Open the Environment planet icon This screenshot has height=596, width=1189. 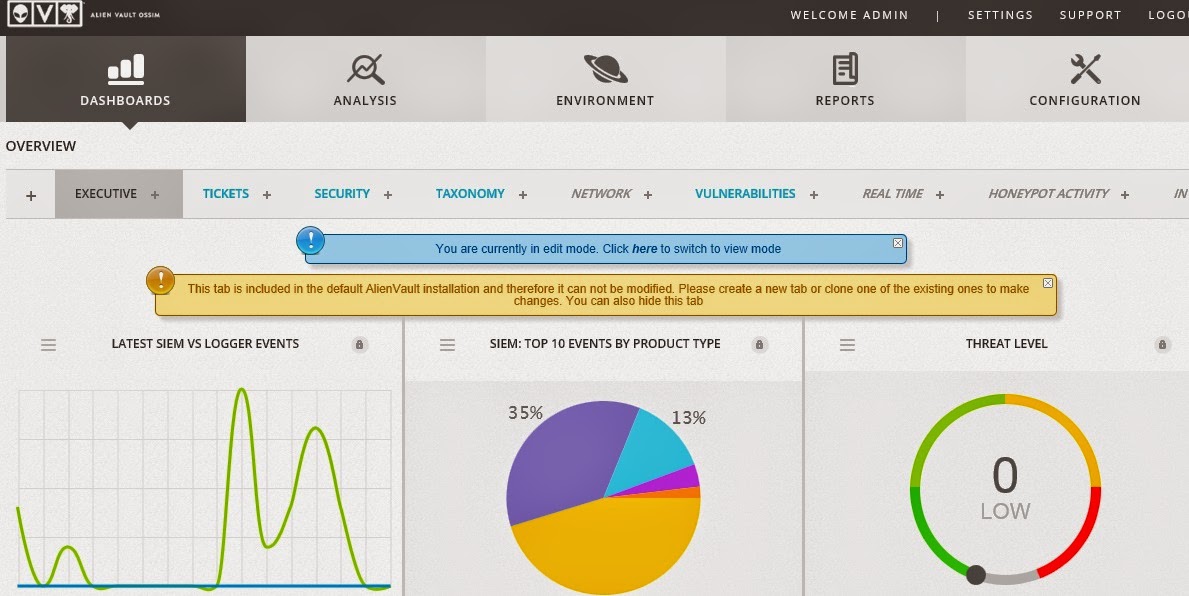pos(605,69)
